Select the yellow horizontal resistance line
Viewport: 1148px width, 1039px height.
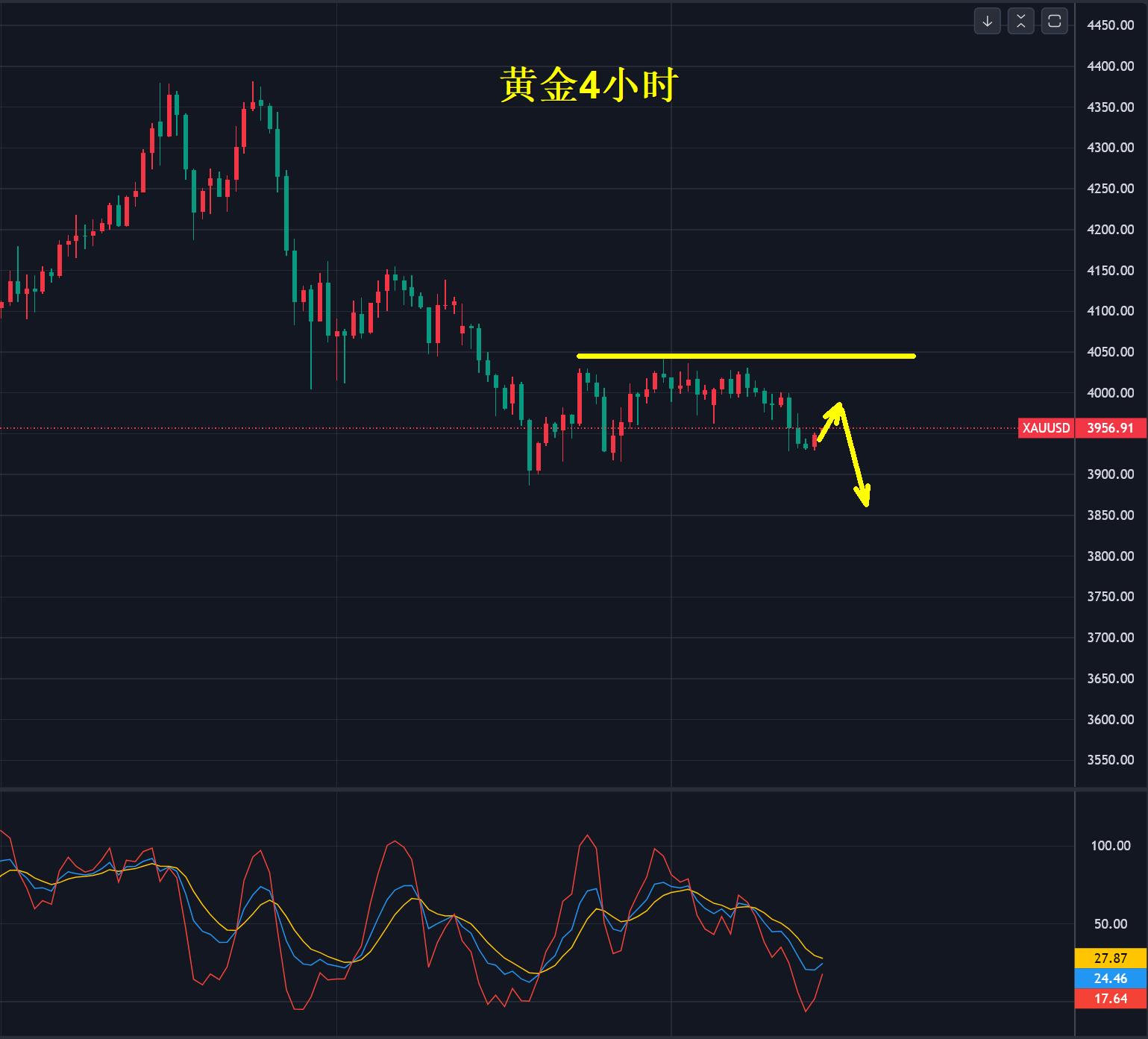(x=746, y=357)
